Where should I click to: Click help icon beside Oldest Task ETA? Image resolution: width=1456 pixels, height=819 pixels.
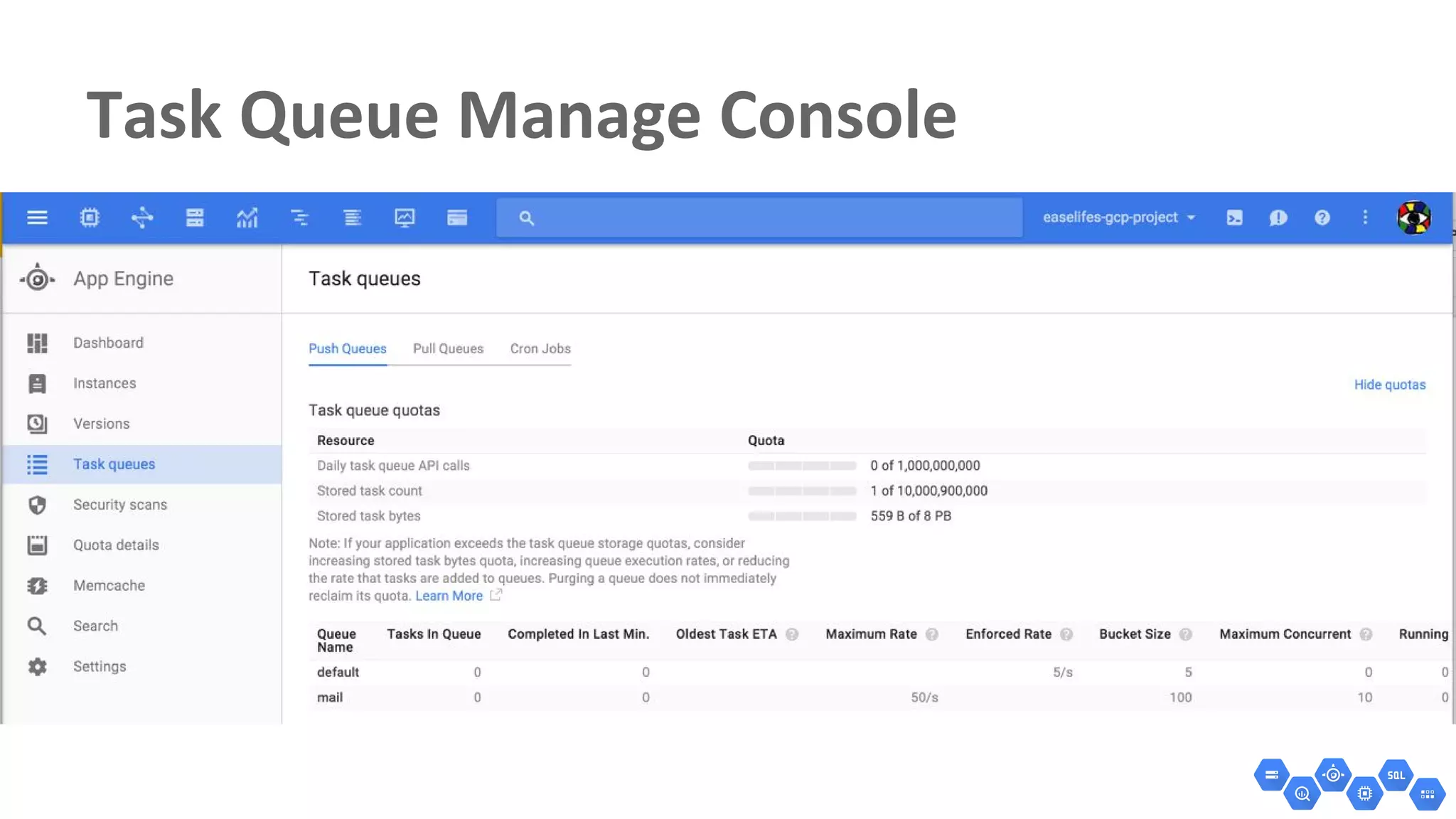[792, 634]
